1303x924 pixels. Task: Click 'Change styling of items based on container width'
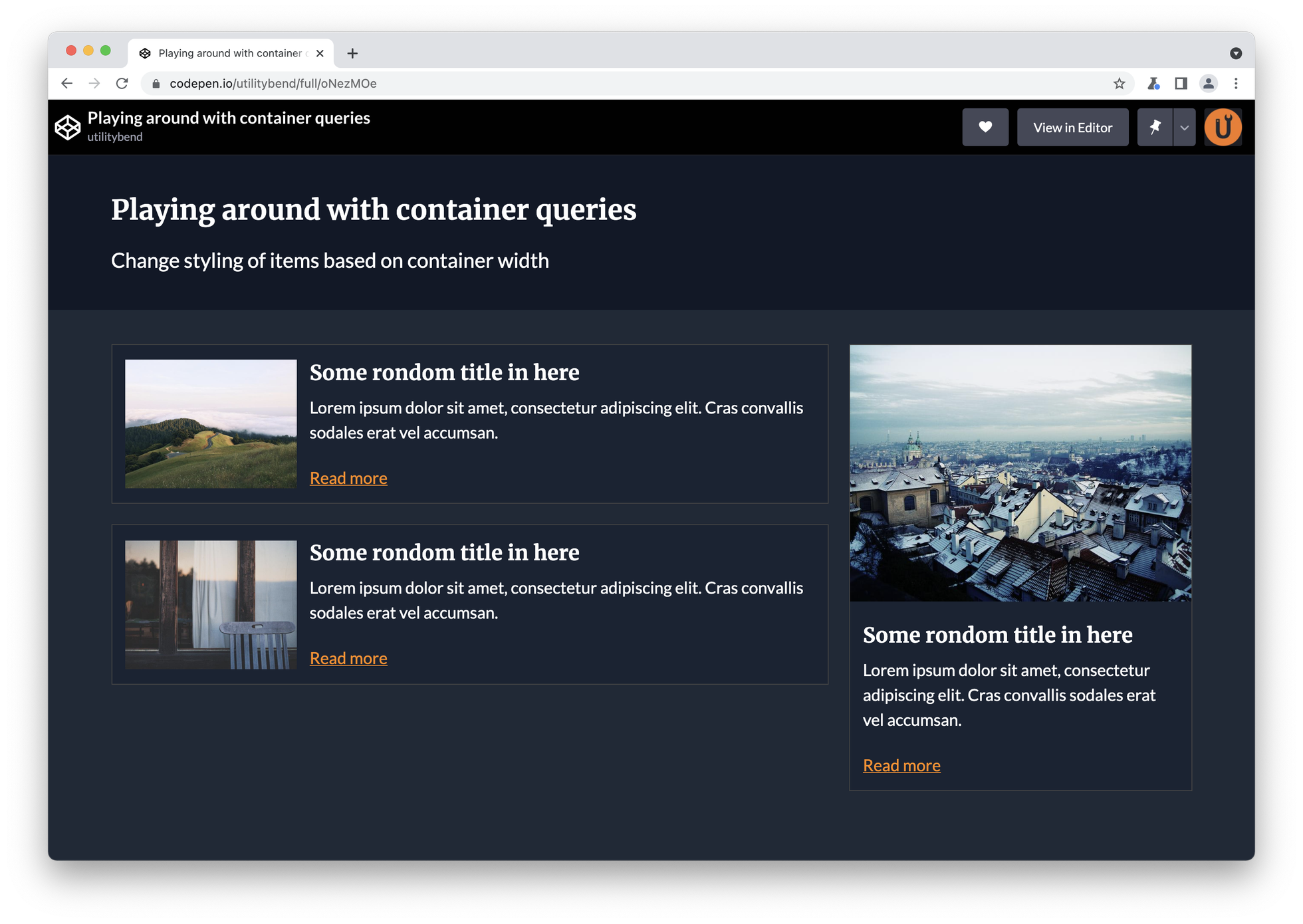[x=330, y=261]
